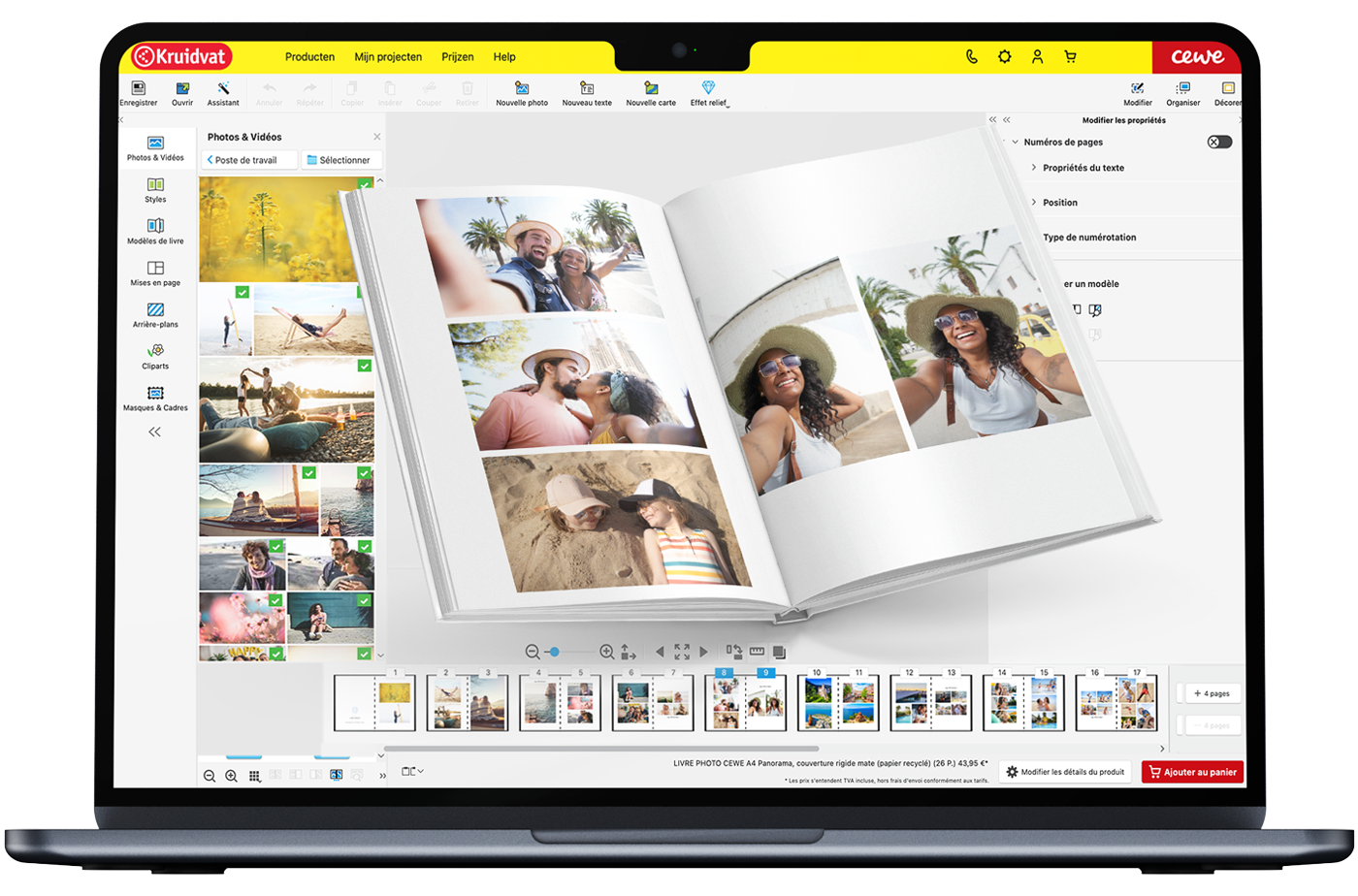Click Modifier les détails du produit
Viewport: 1358px width, 896px height.
[x=1065, y=772]
